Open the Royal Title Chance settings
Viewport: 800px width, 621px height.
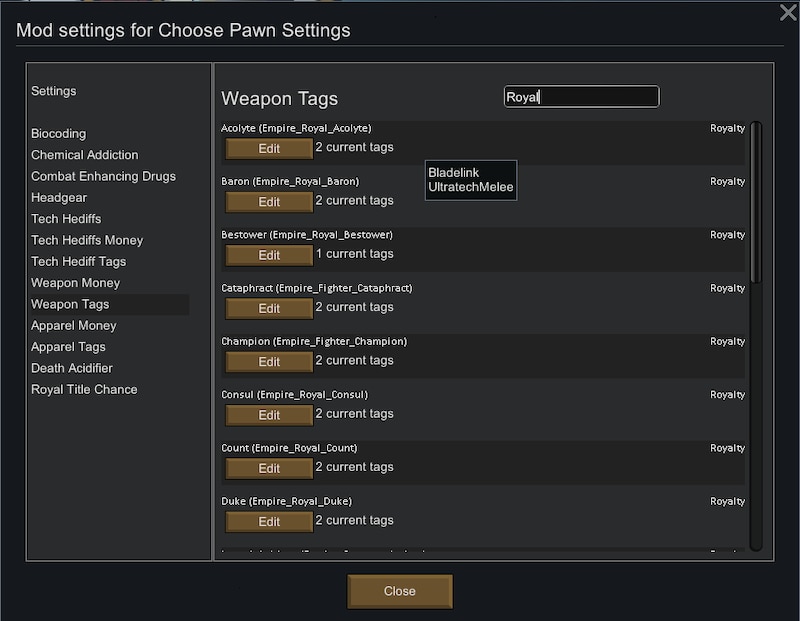(84, 390)
